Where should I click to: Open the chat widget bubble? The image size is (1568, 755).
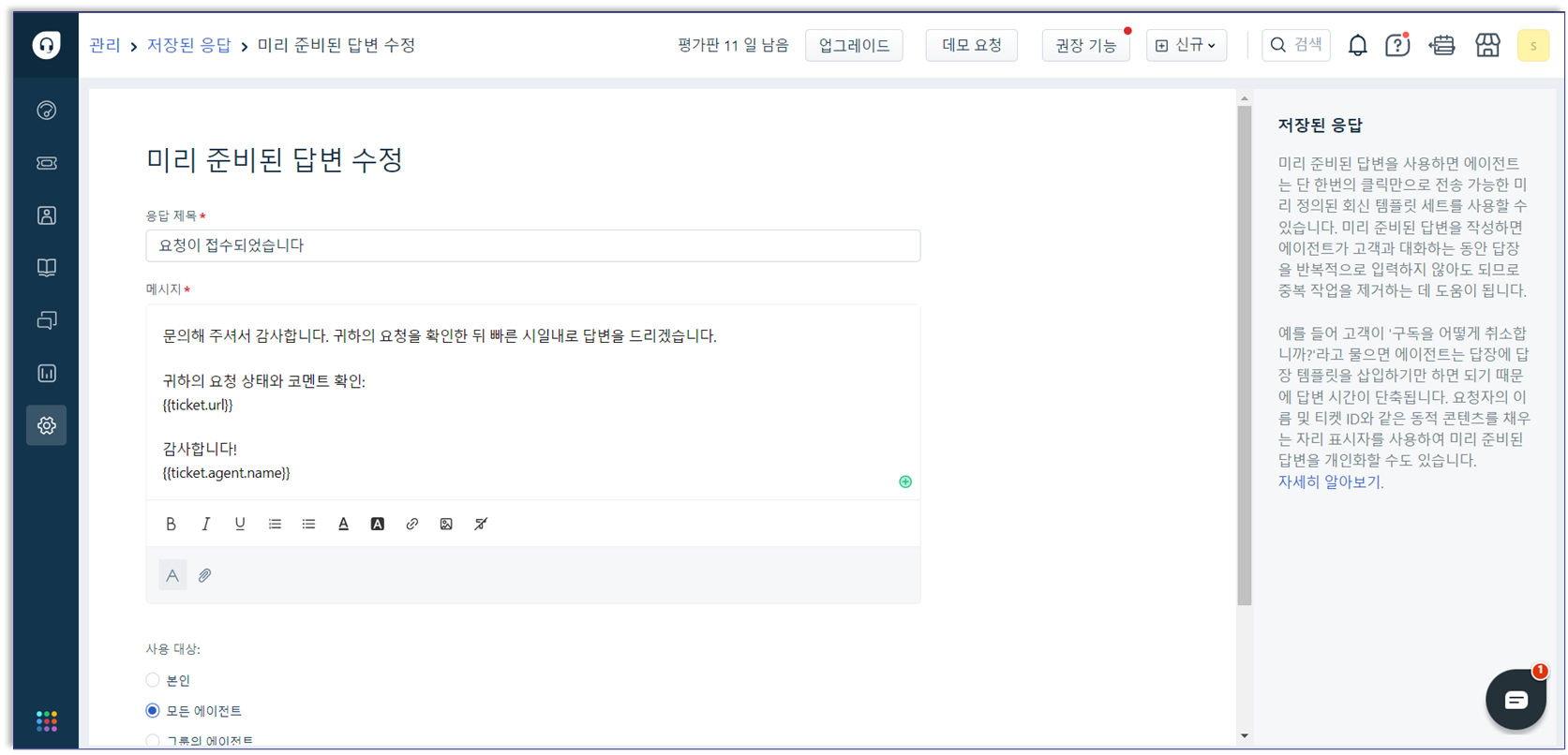click(1515, 700)
